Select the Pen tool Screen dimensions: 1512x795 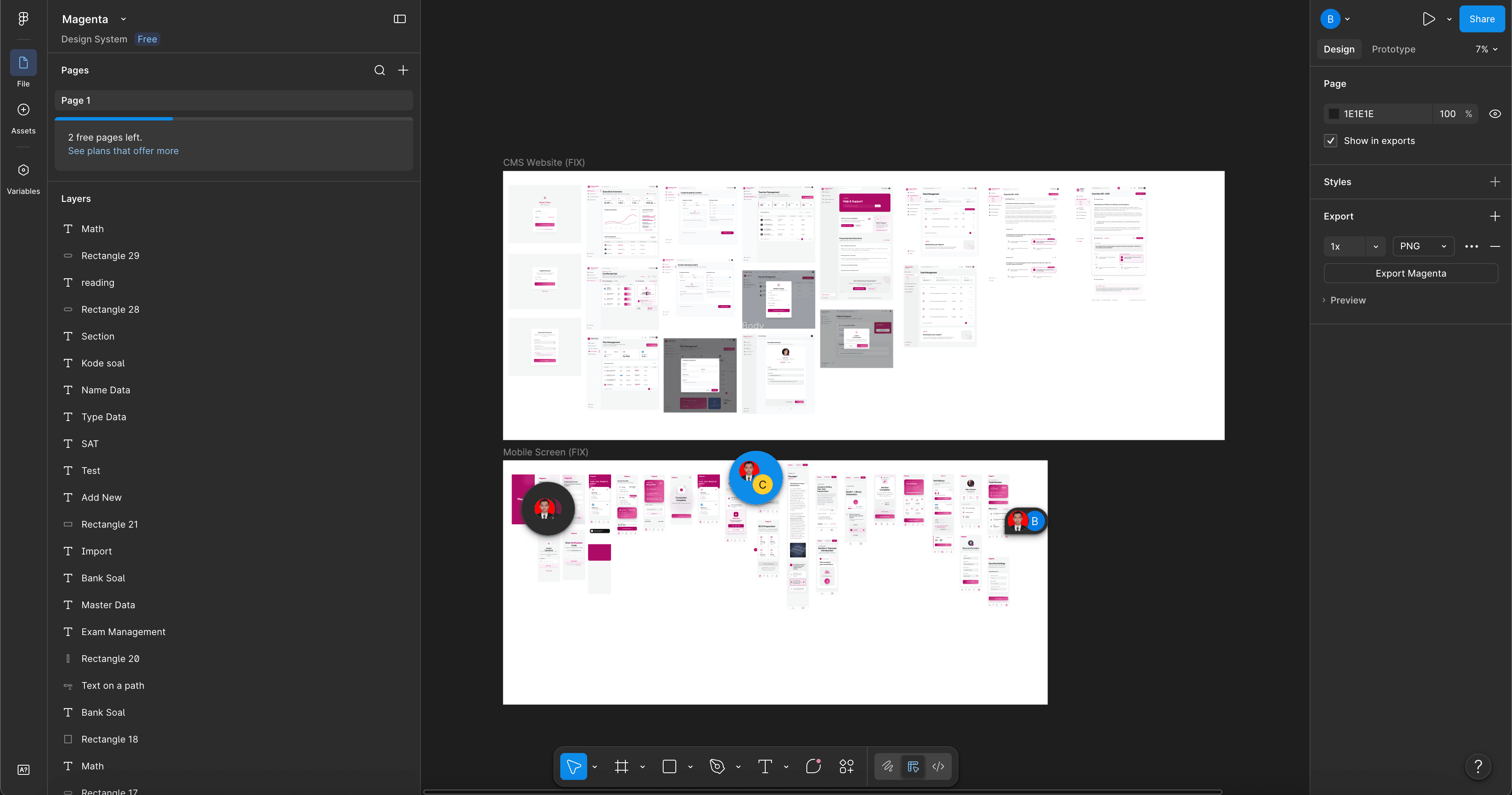pyautogui.click(x=717, y=766)
